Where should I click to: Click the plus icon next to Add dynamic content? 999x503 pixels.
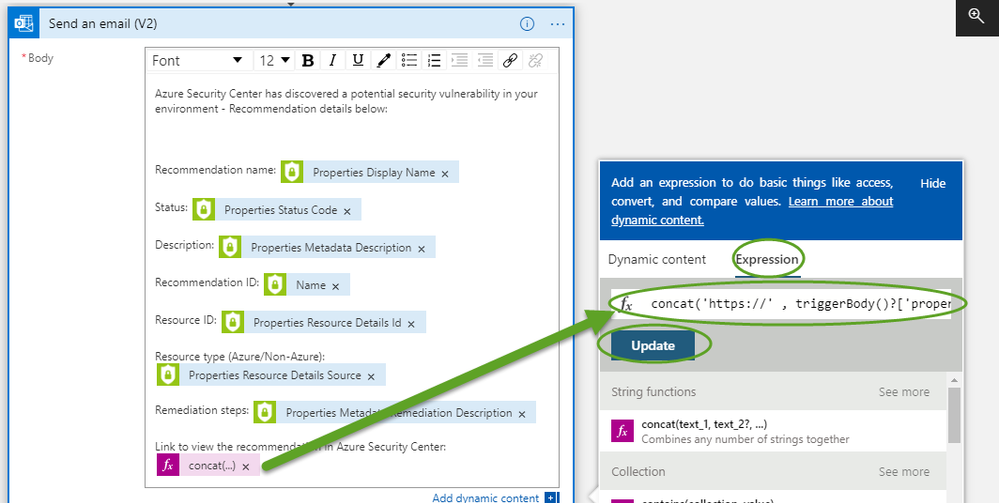(552, 498)
